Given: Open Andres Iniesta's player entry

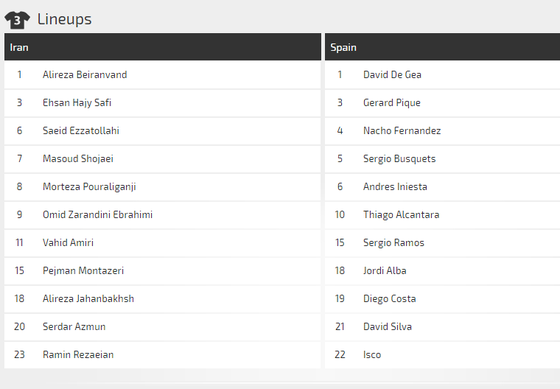Looking at the screenshot, I should click(395, 187).
